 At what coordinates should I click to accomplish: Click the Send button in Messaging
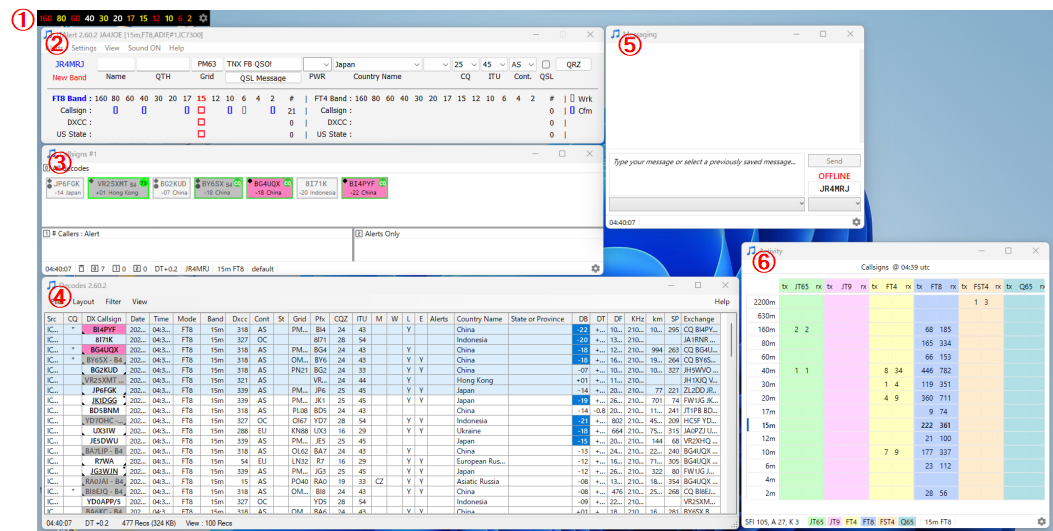pos(834,161)
